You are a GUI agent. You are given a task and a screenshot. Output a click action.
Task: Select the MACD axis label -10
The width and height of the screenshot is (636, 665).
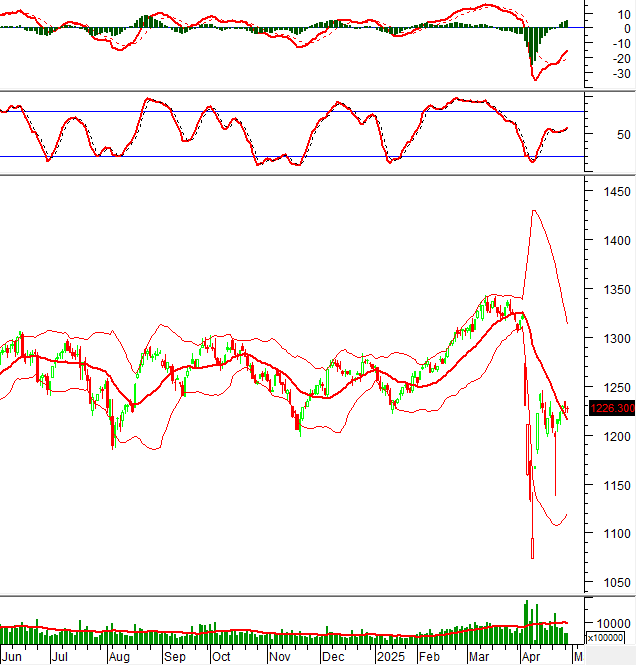click(622, 44)
